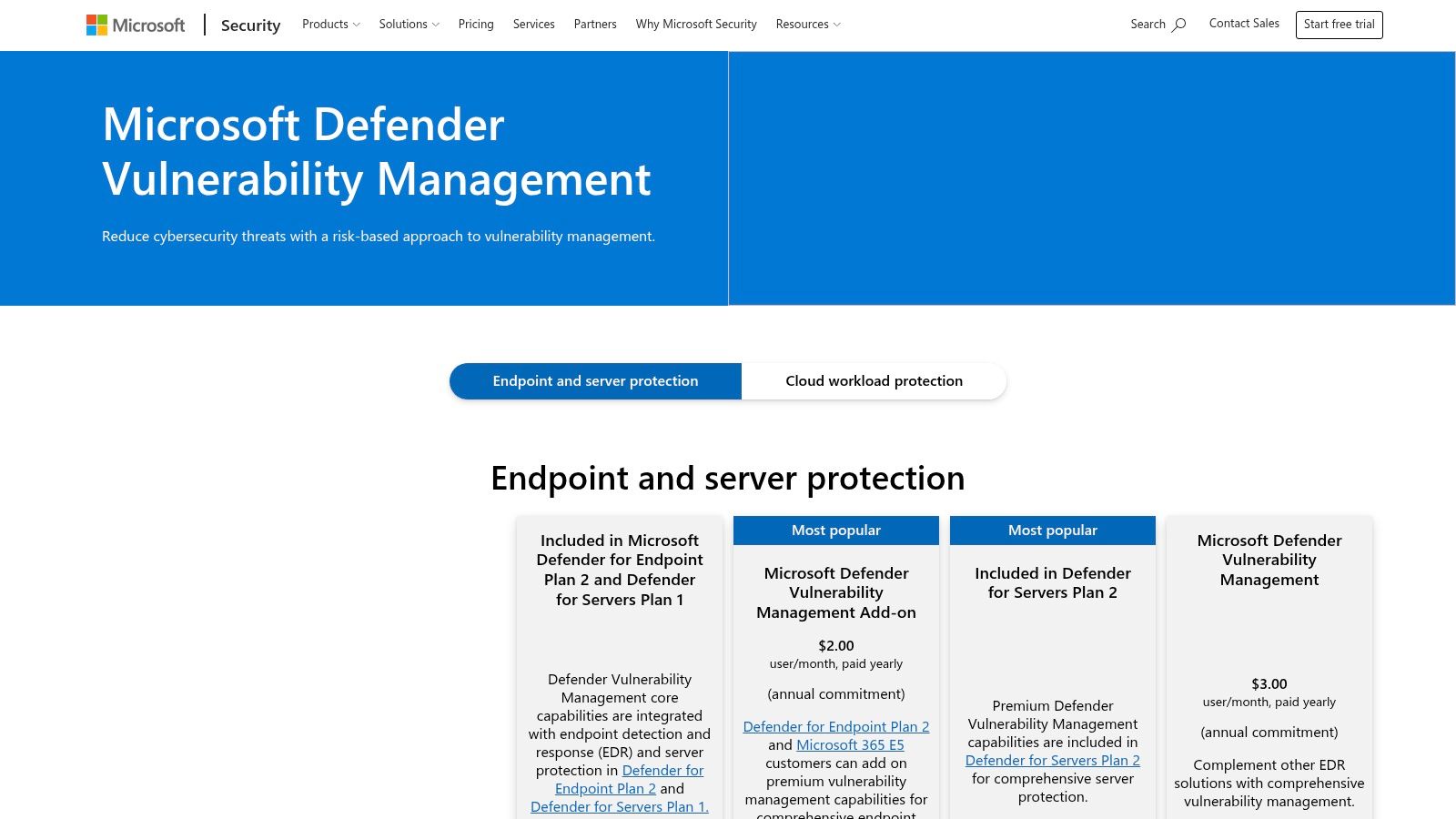The height and width of the screenshot is (819, 1456).
Task: Open the Partners menu item
Action: (x=595, y=24)
